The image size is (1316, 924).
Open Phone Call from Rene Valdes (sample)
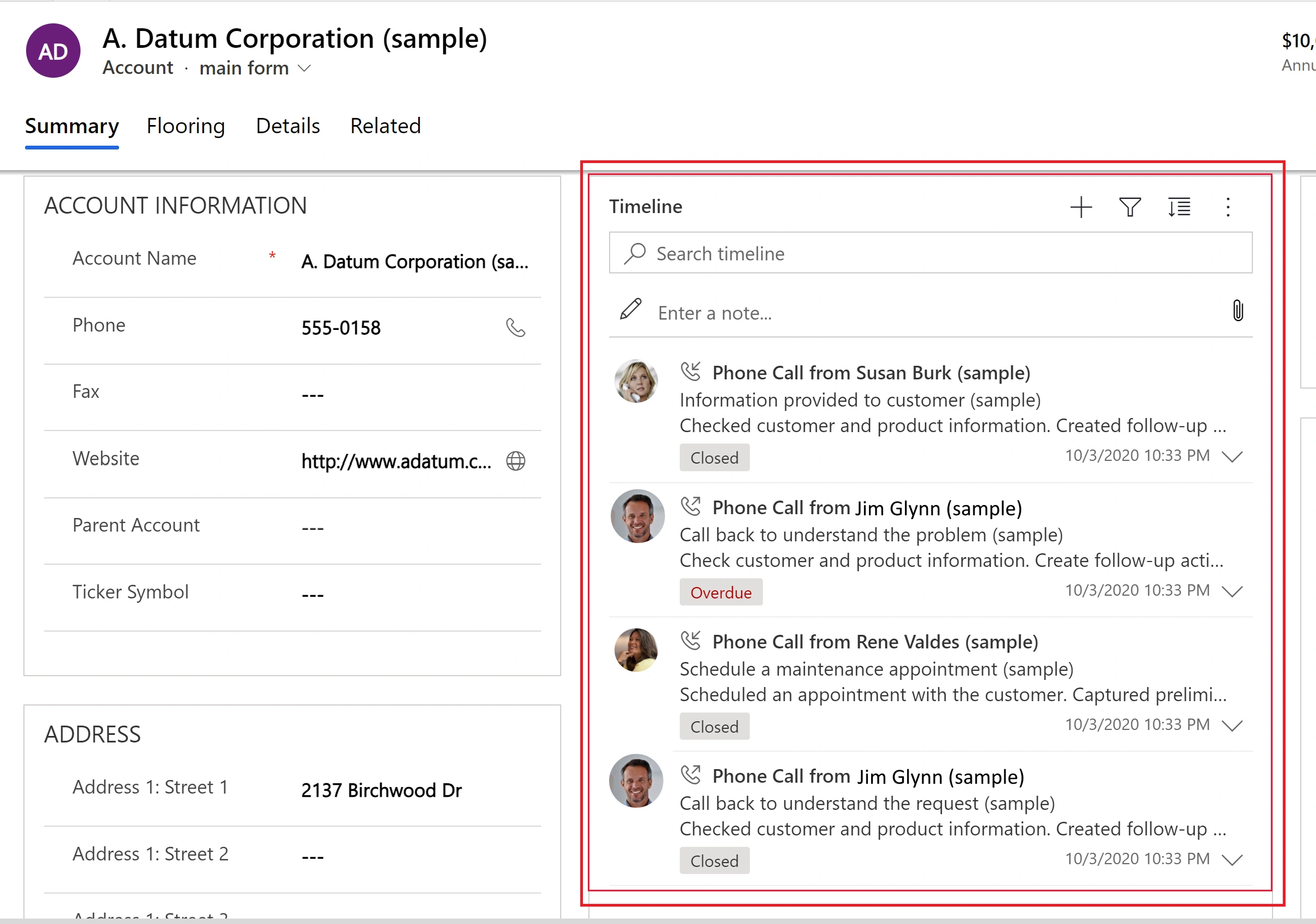[x=875, y=642]
